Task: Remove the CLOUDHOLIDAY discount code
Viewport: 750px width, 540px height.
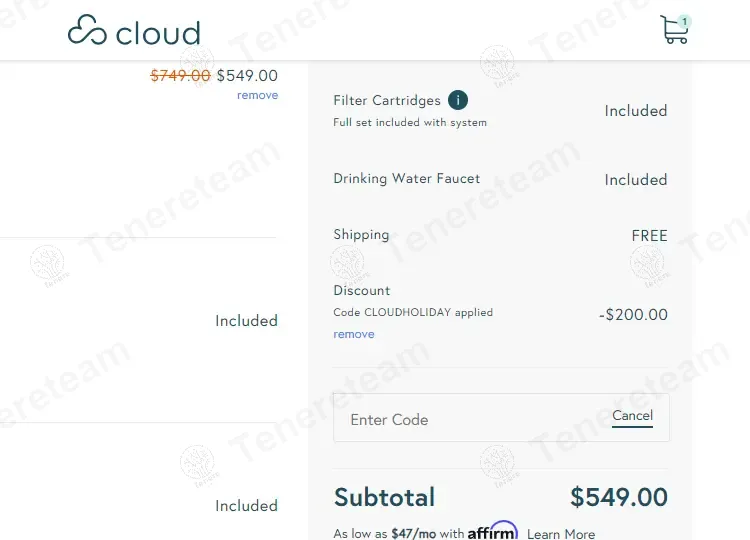Action: click(x=354, y=335)
